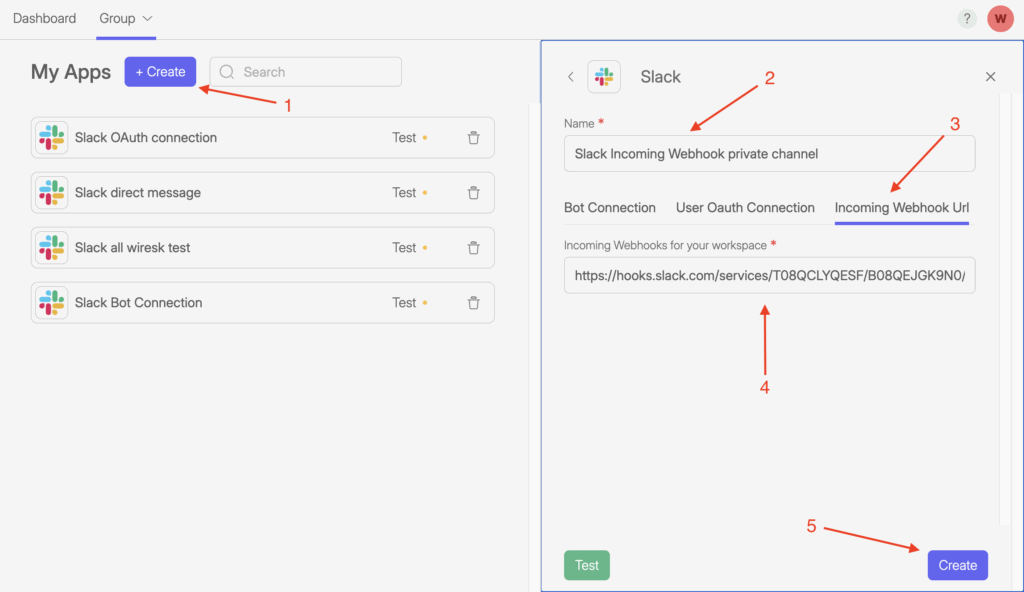1024x592 pixels.
Task: Click trash icon for Slack all wiresk test
Action: point(474,248)
